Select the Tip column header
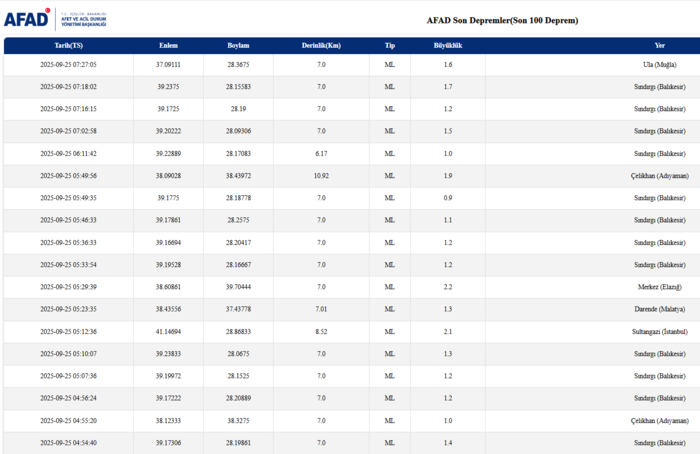Screen dimensions: 700x454 pyautogui.click(x=390, y=46)
